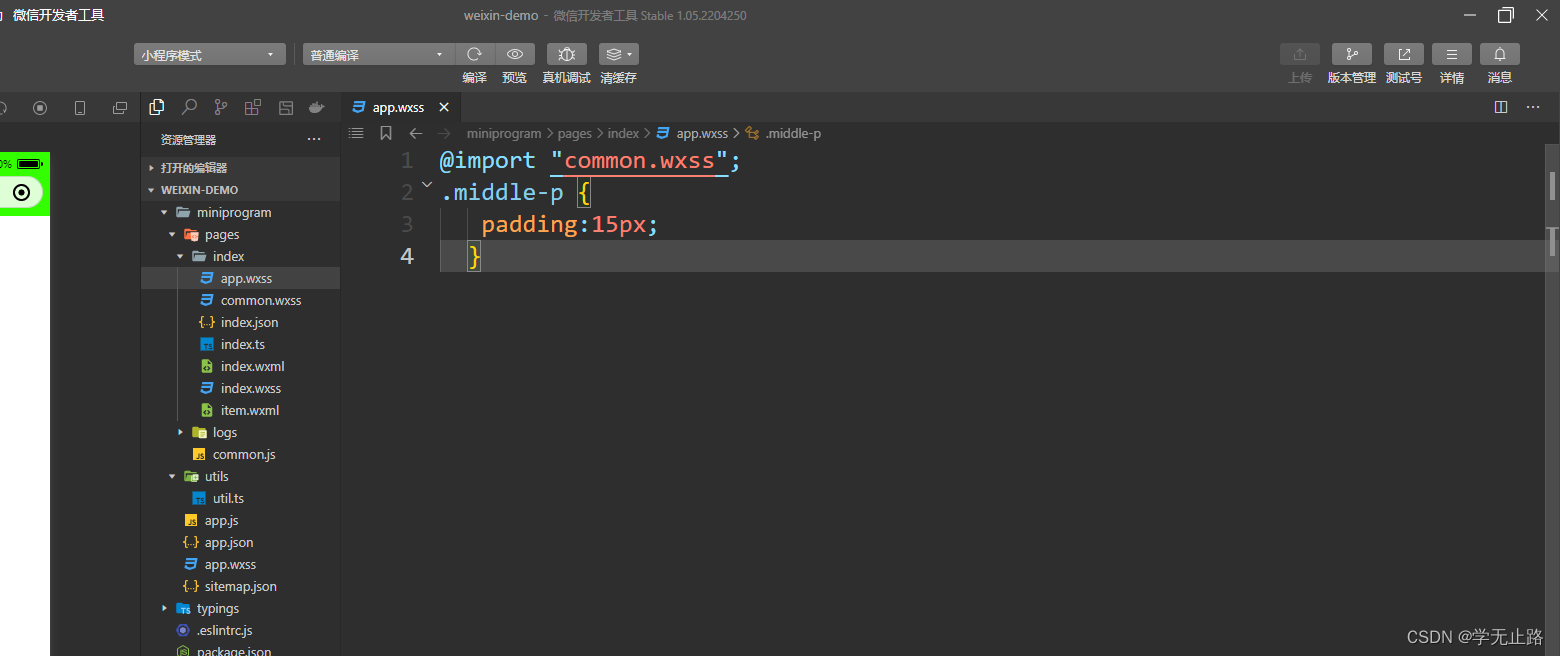1560x656 pixels.
Task: Click the simulator phone device icon
Action: click(x=80, y=108)
